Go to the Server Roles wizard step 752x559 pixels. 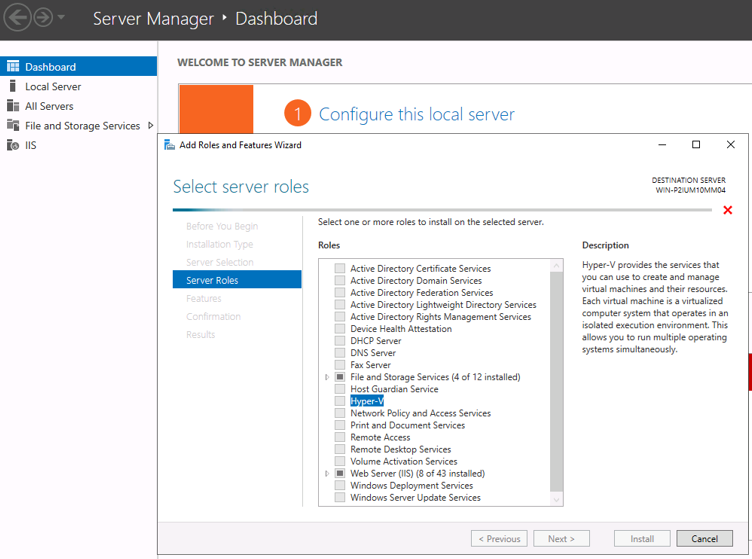(x=212, y=280)
